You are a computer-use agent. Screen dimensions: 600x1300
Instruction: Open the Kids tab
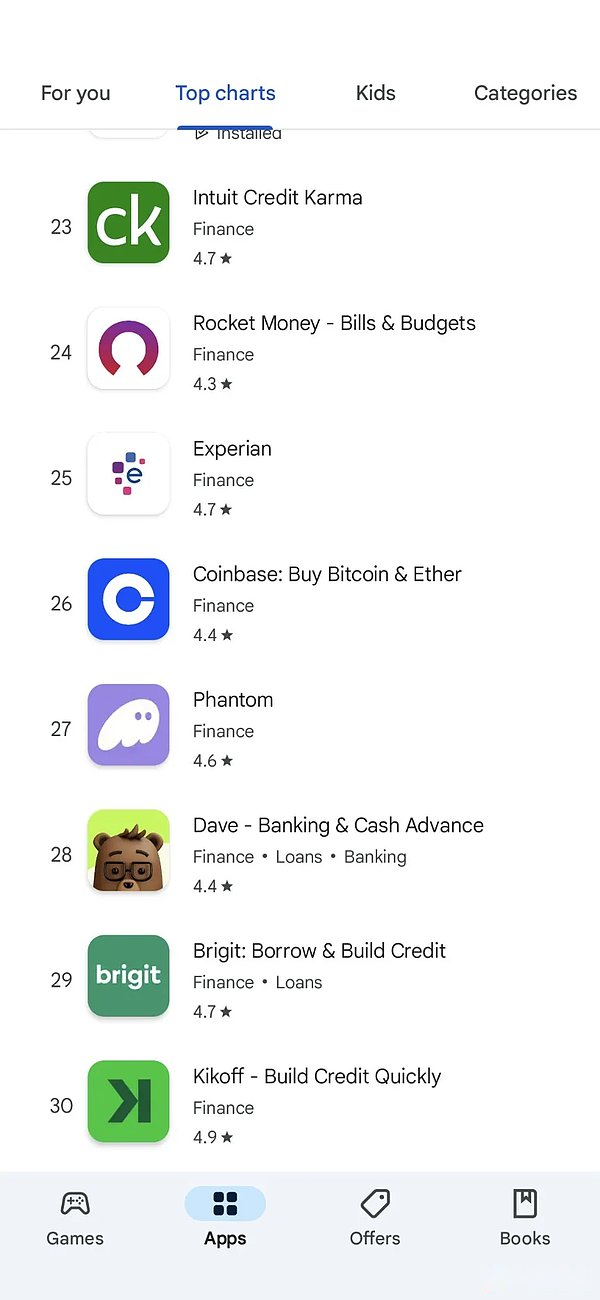(375, 93)
